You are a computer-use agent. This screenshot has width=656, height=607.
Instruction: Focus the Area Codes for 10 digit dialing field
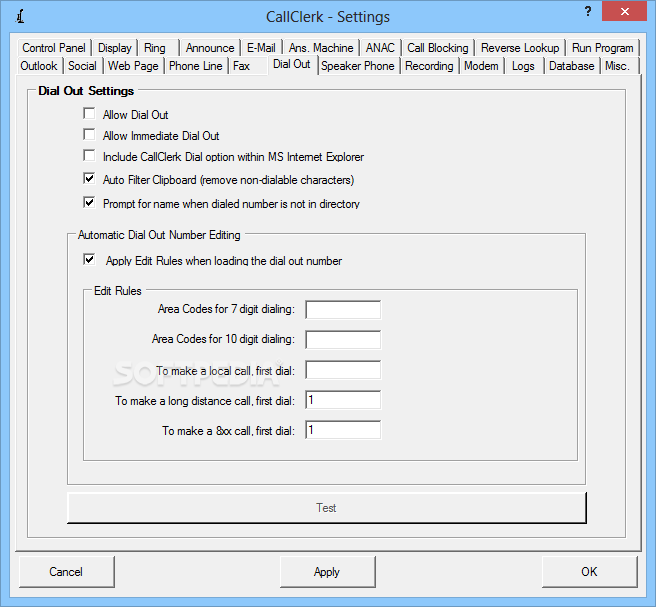click(x=343, y=340)
